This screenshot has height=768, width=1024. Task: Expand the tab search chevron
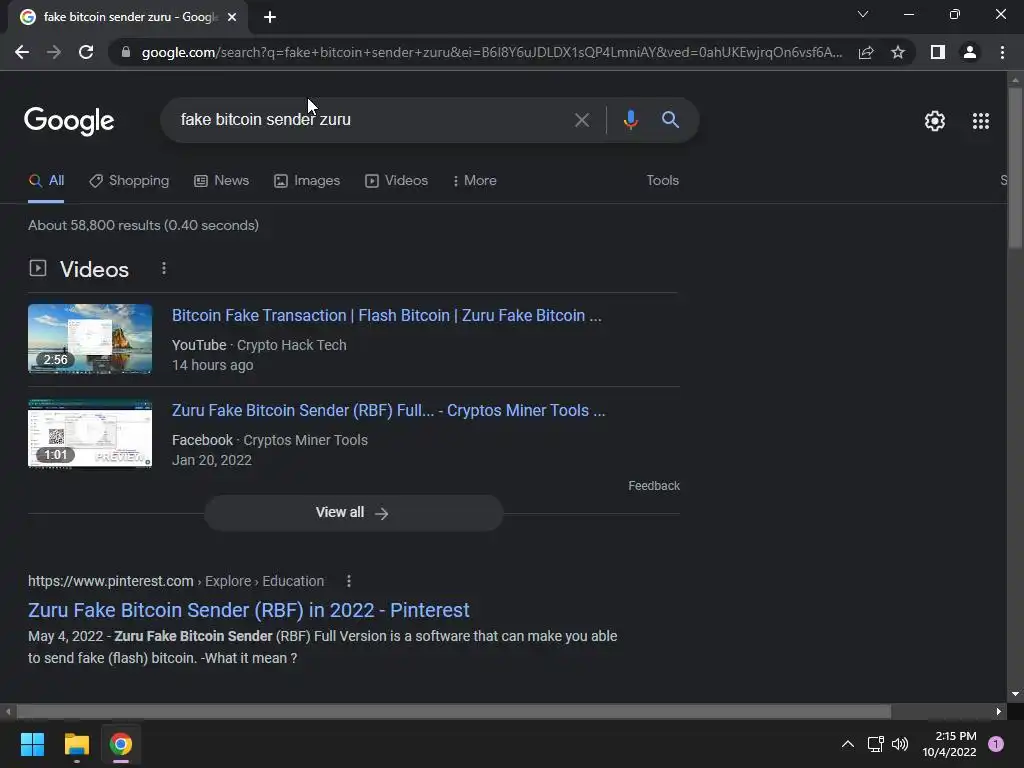tap(863, 14)
